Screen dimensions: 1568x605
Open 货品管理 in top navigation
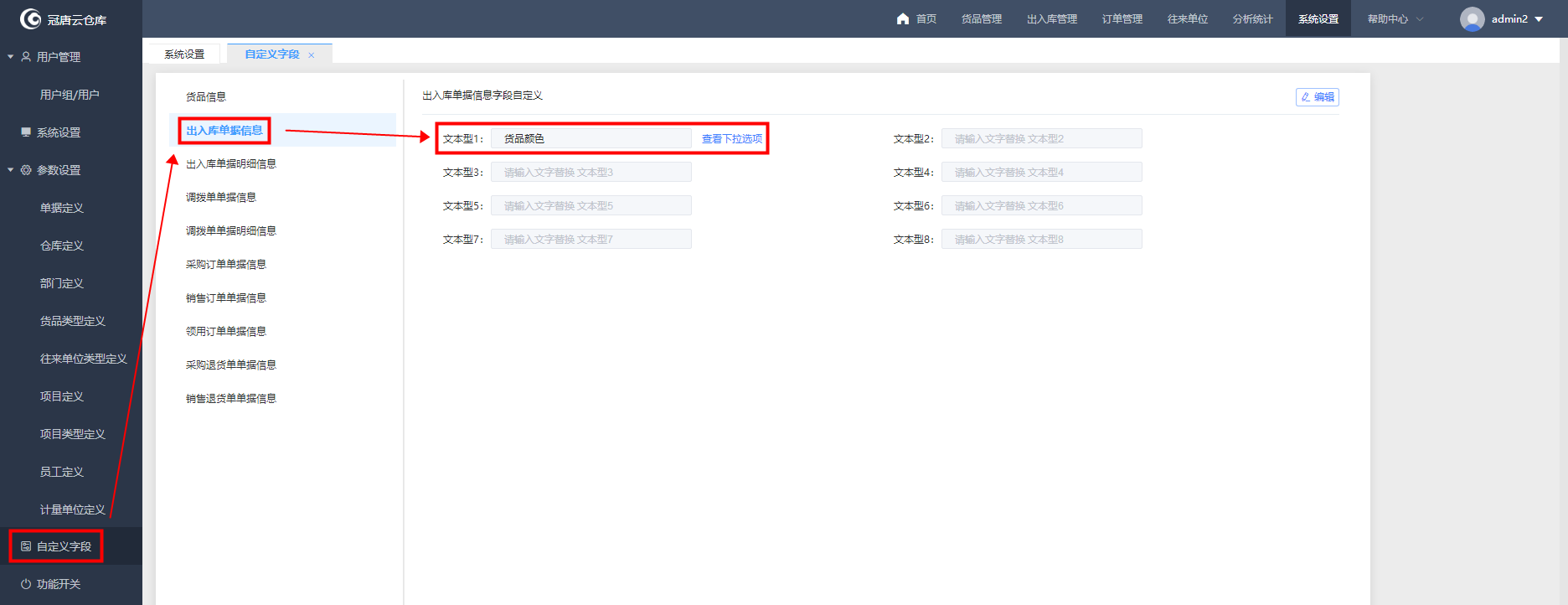pos(982,18)
